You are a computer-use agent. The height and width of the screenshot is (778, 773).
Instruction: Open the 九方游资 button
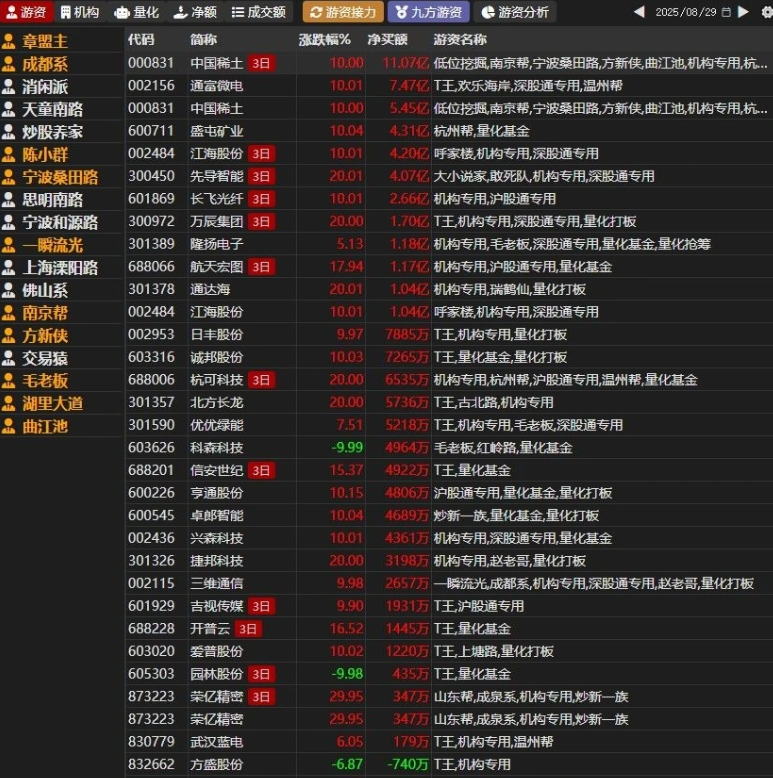428,12
